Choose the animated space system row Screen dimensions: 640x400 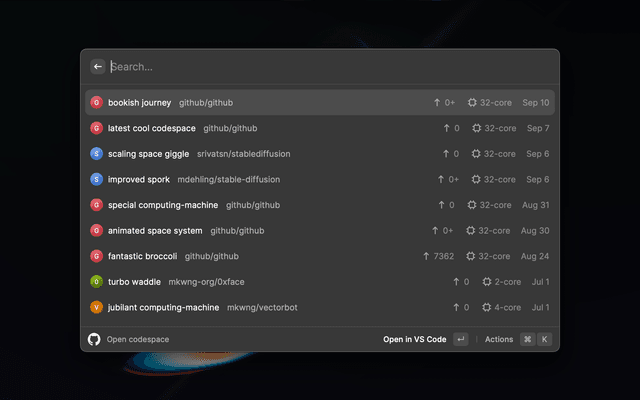click(x=155, y=230)
